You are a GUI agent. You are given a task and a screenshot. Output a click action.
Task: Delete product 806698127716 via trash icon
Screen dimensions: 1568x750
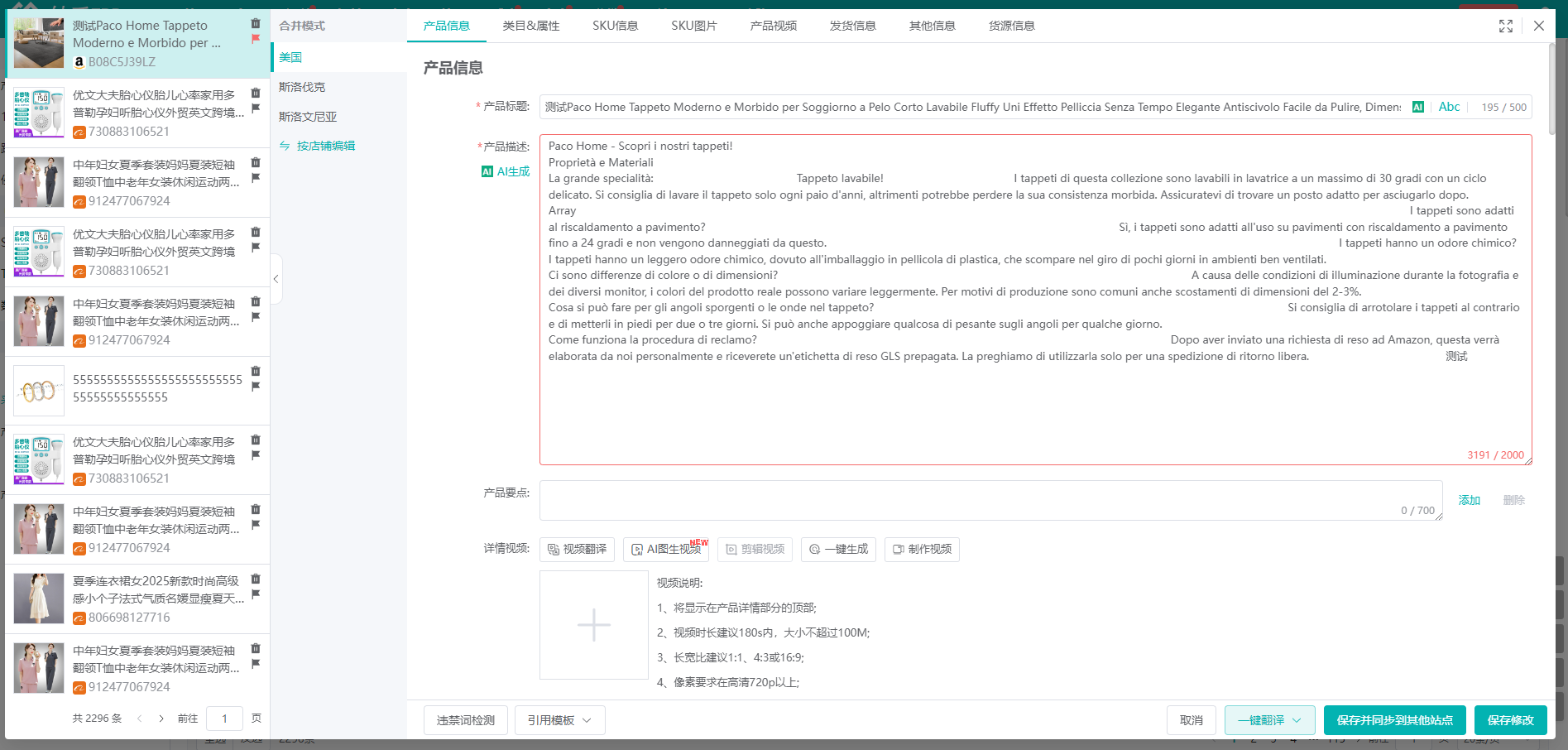tap(256, 579)
